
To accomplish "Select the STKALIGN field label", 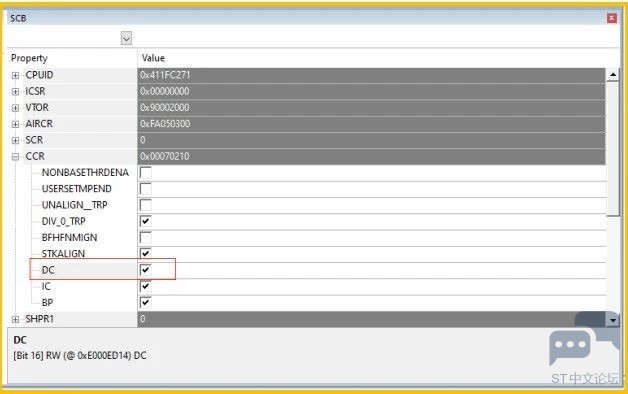I will [x=63, y=253].
